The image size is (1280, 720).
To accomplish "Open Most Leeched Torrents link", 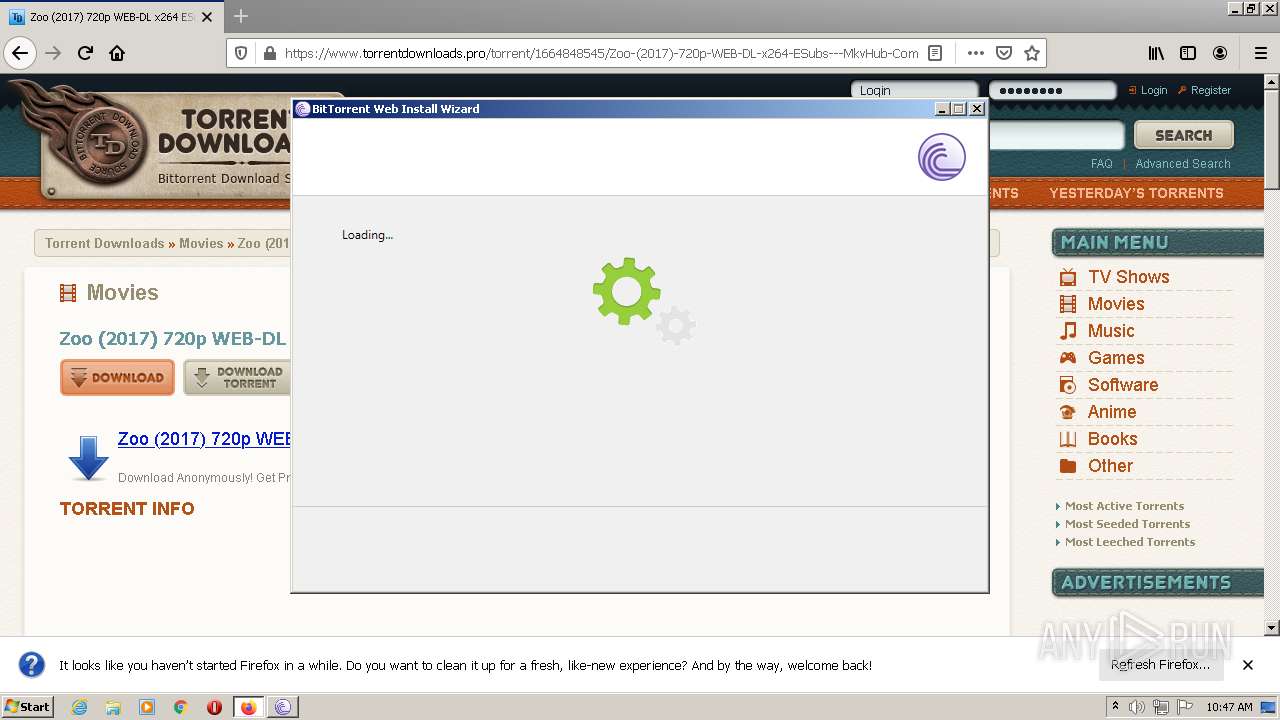I will [1130, 542].
